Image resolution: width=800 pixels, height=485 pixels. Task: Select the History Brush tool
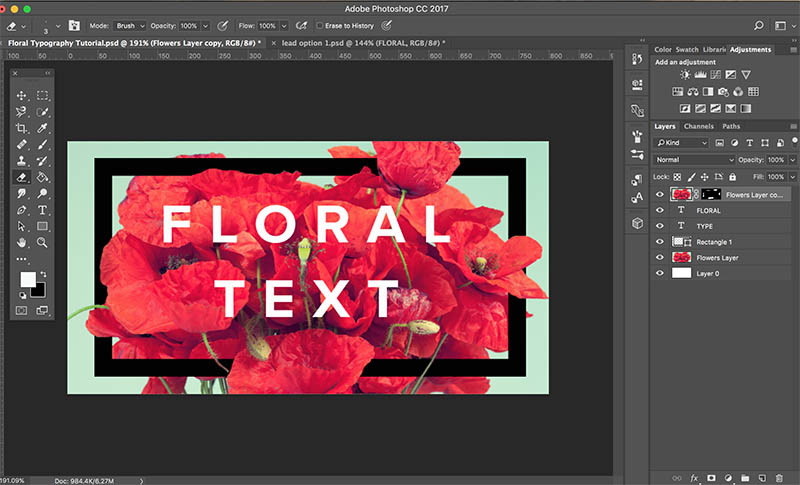tap(42, 161)
